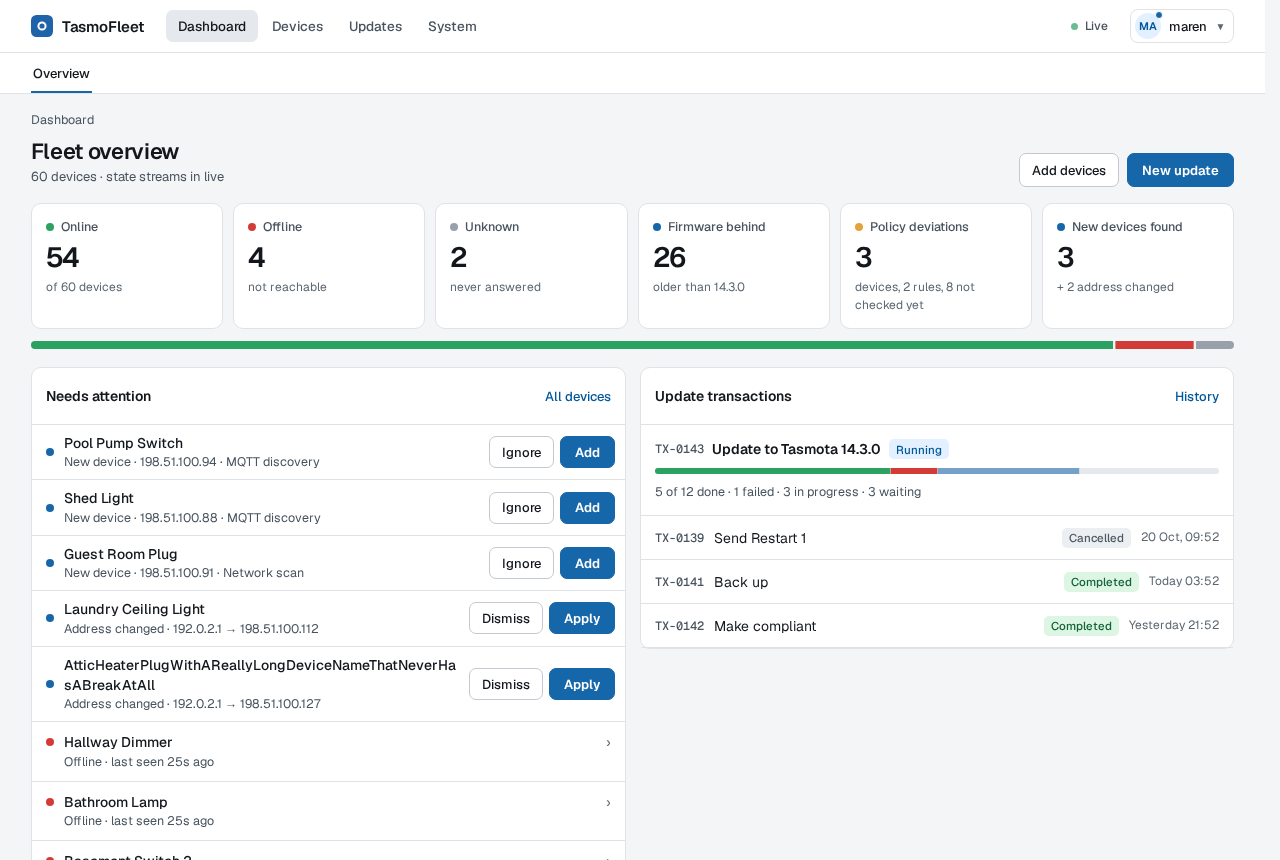Open the Devices menu
Screen dimensions: 1280x860
pos(297,26)
